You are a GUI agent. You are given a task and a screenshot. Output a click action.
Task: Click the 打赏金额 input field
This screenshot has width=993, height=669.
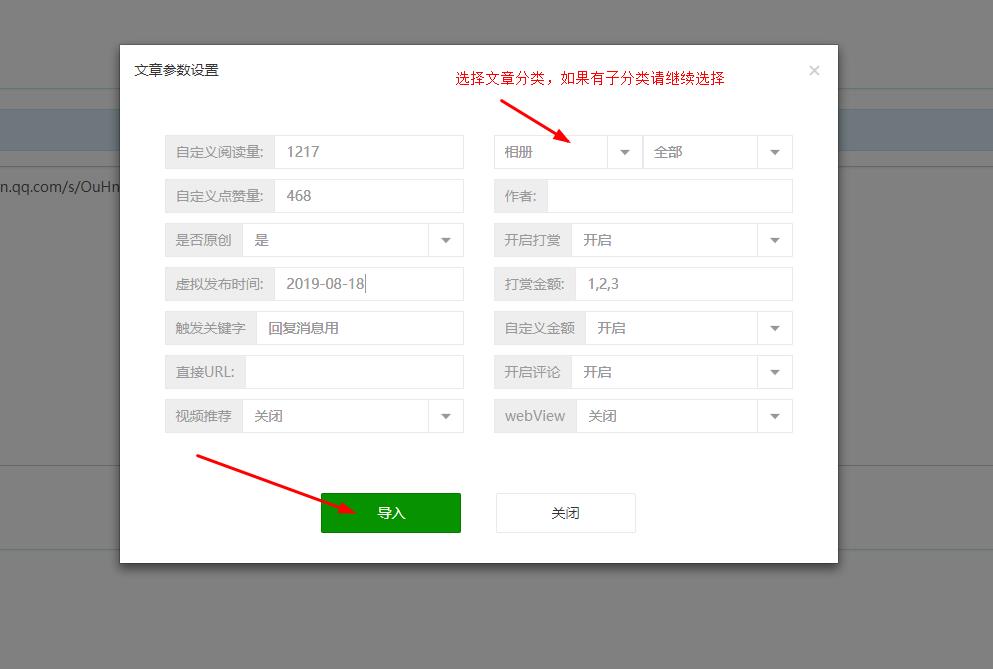(x=683, y=284)
